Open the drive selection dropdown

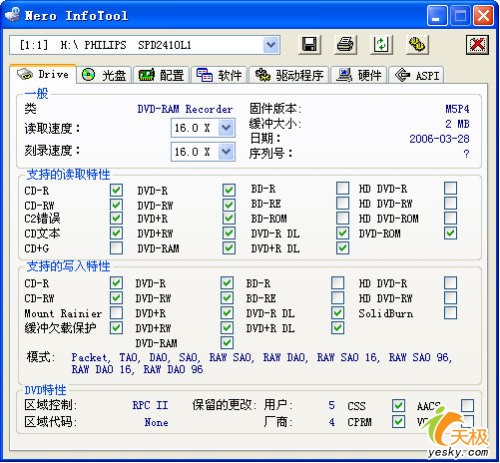271,45
